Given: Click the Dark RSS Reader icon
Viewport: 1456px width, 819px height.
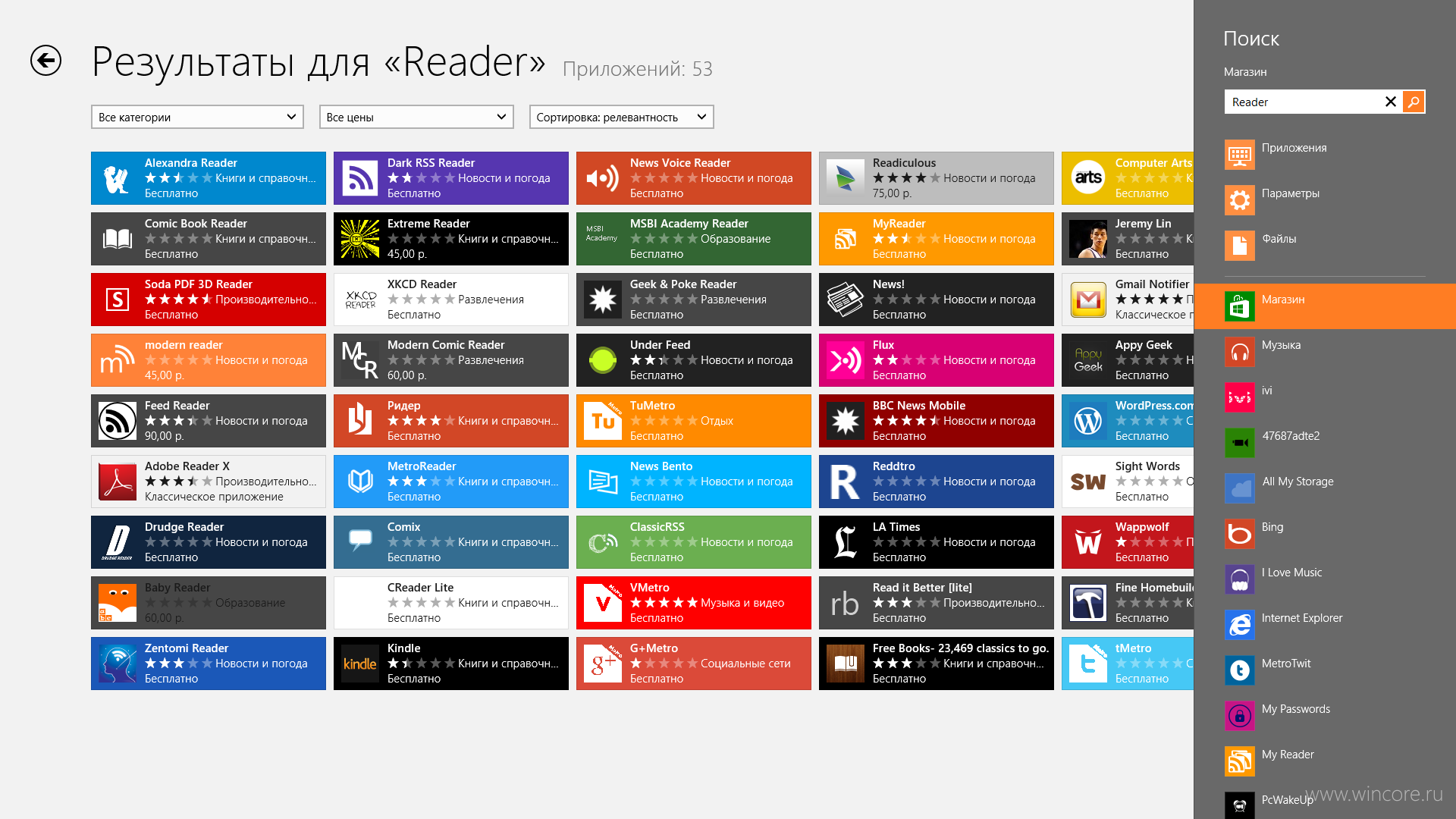Looking at the screenshot, I should (x=360, y=178).
